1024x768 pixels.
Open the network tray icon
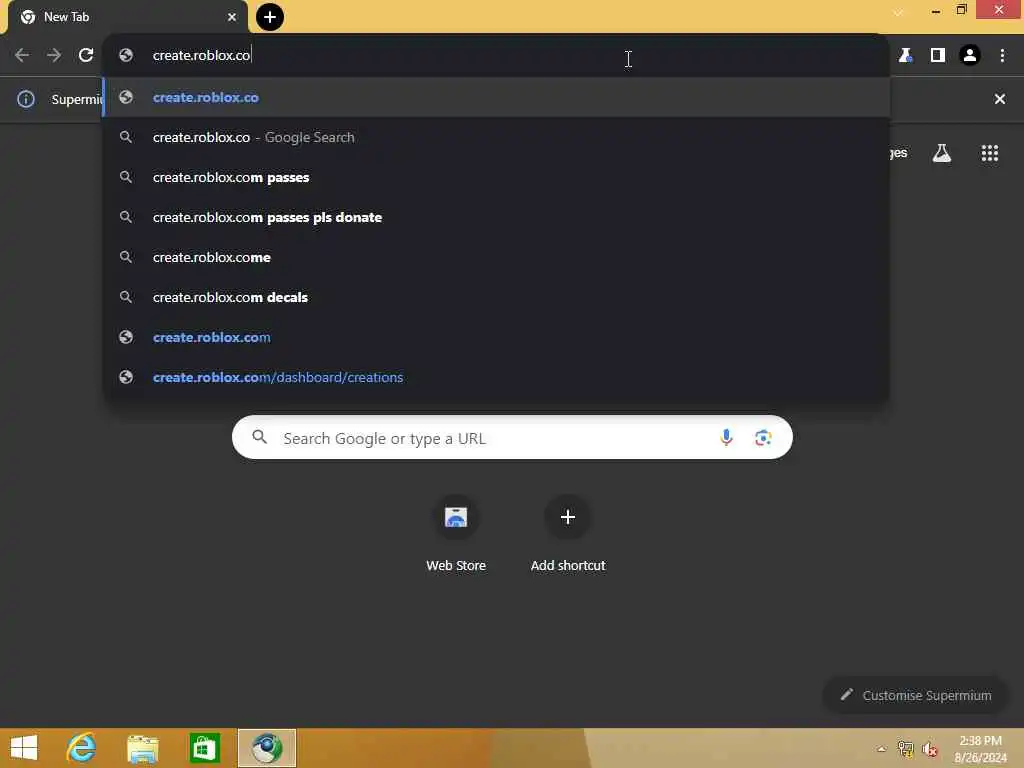point(905,749)
